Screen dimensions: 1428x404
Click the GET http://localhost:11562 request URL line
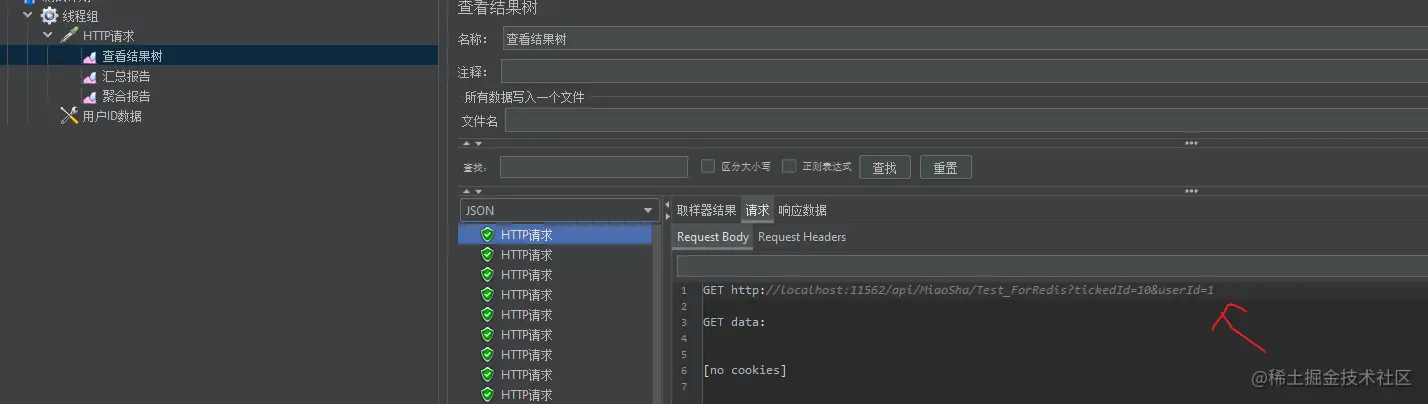[958, 290]
